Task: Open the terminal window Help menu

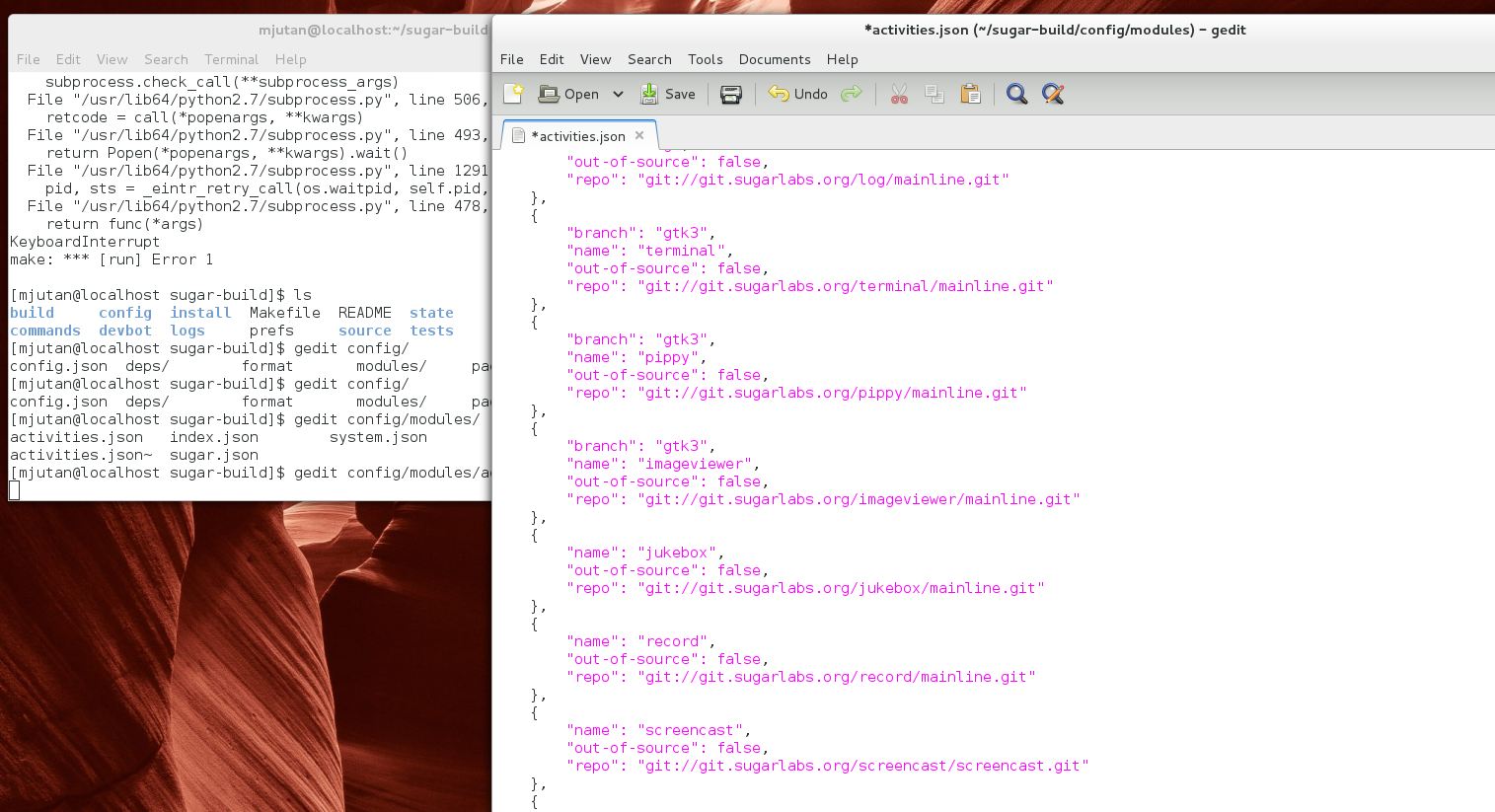Action: pyautogui.click(x=290, y=59)
